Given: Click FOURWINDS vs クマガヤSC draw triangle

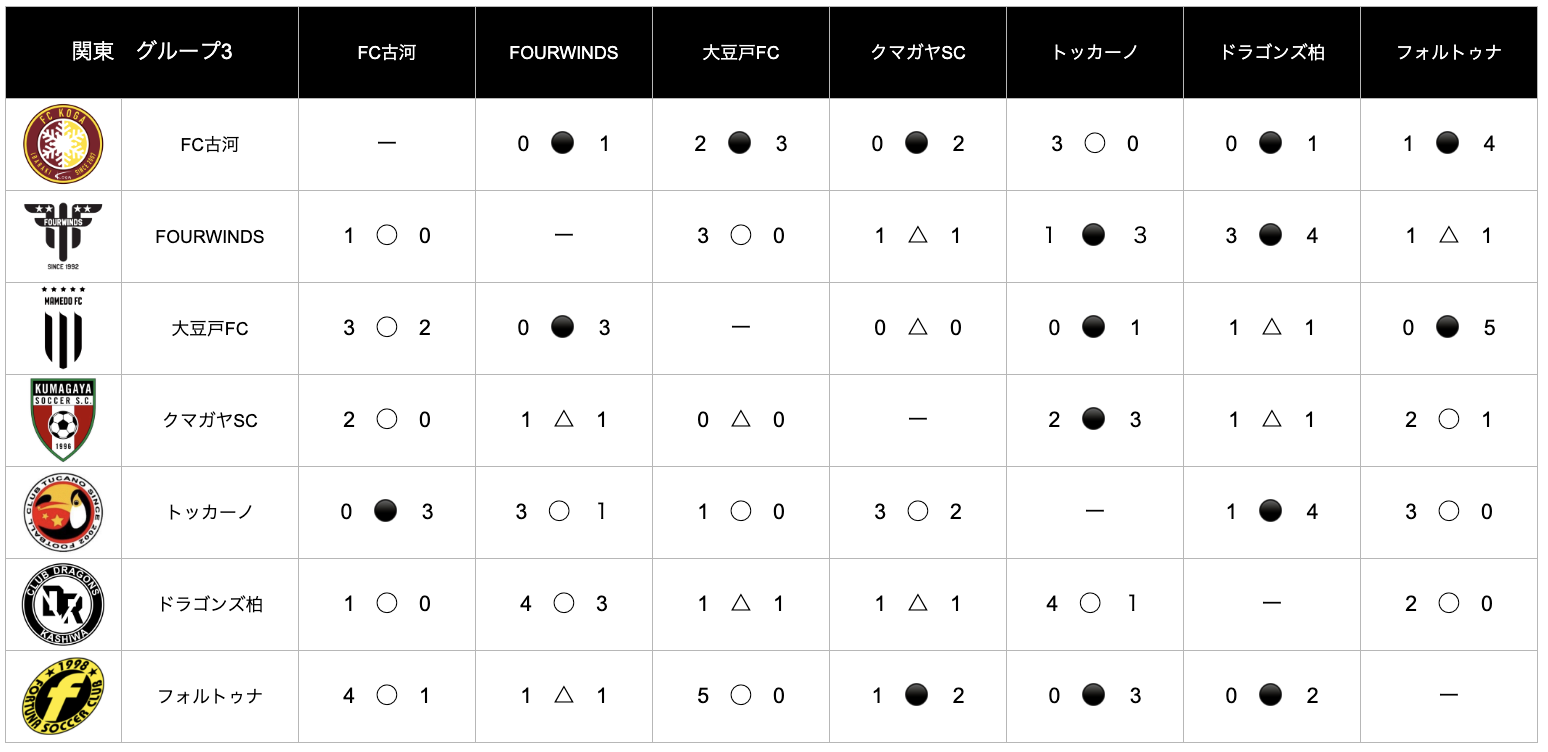Looking at the screenshot, I should [x=917, y=236].
